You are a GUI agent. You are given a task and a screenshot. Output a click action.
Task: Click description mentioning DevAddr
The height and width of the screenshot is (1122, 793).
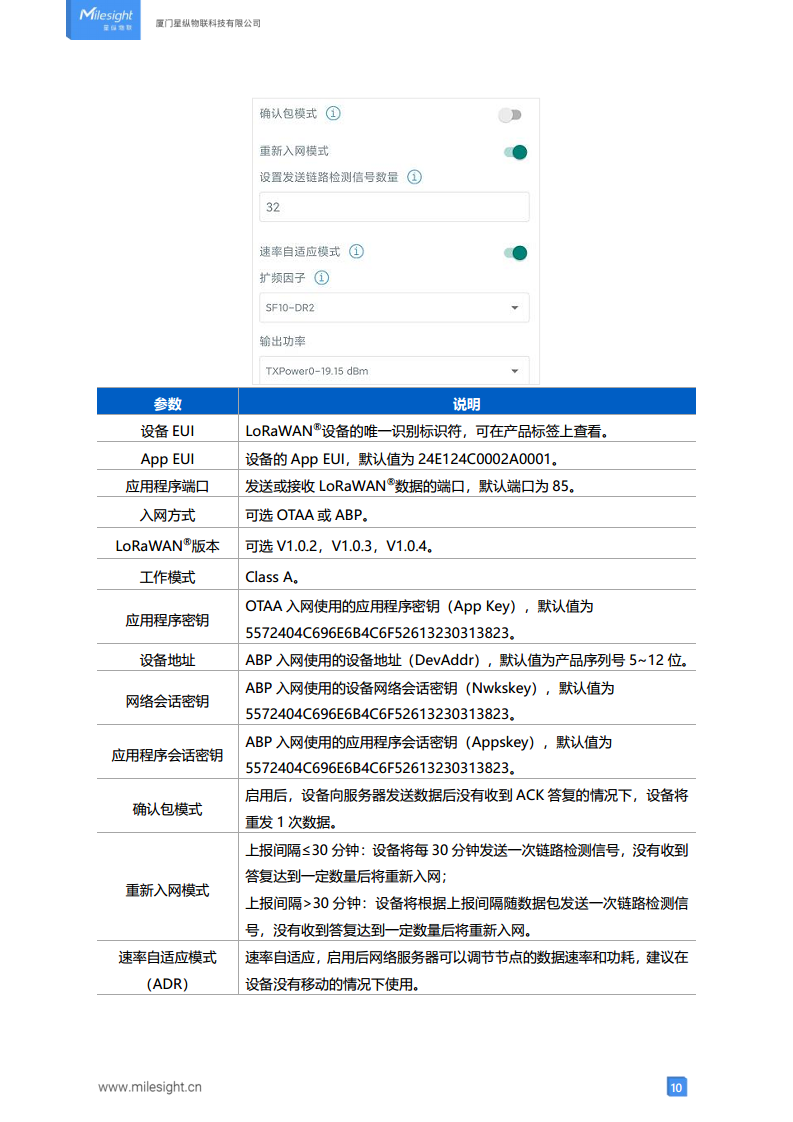point(469,660)
